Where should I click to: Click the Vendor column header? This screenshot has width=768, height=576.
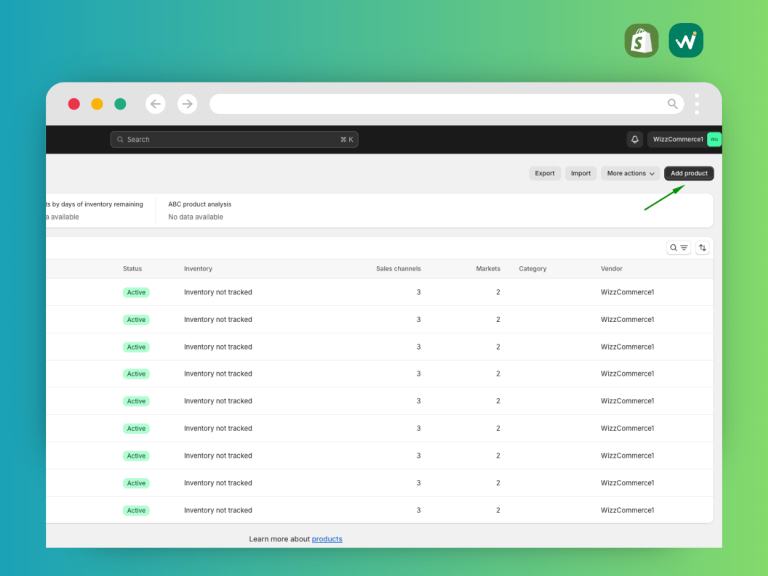(x=611, y=268)
